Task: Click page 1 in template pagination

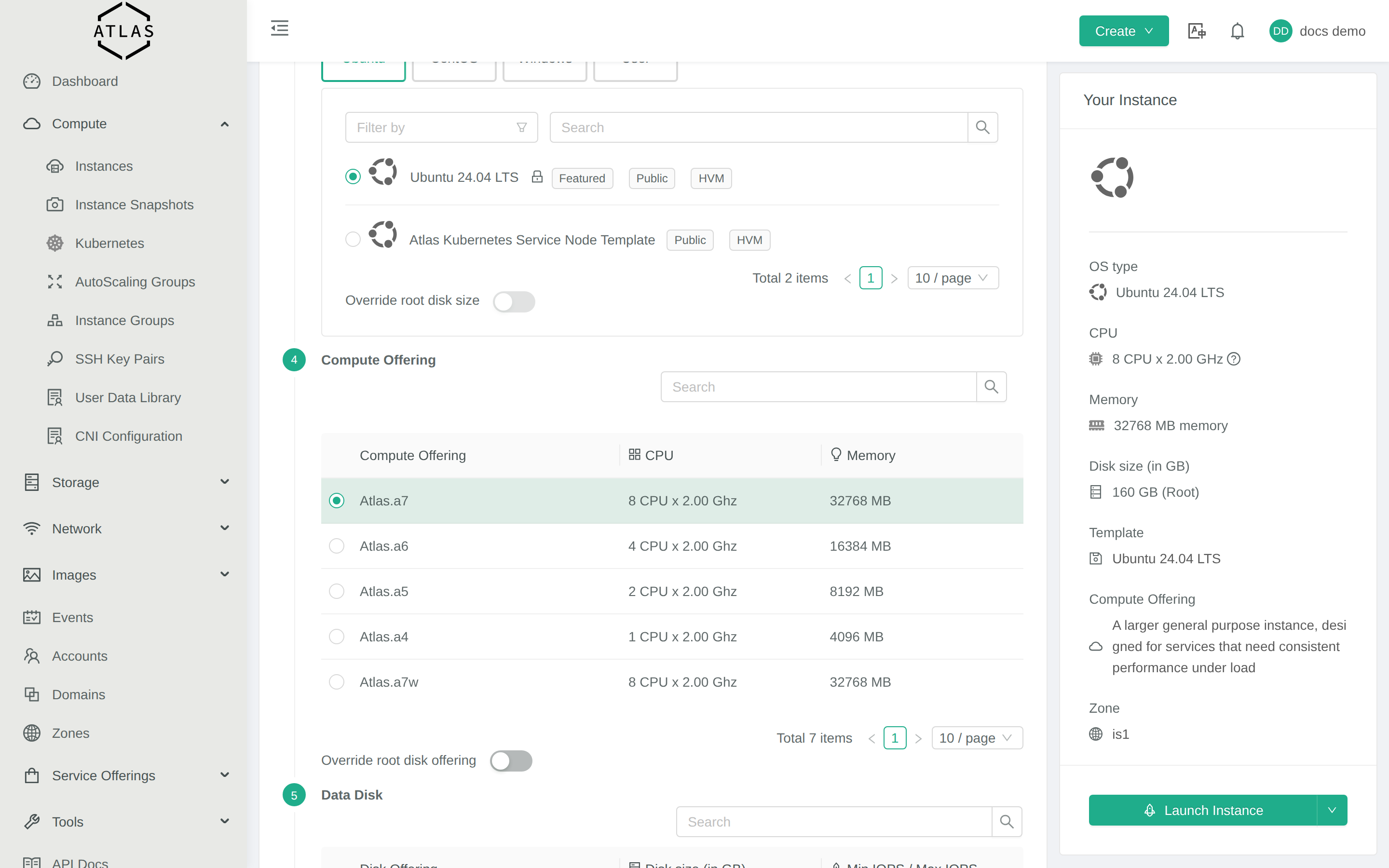Action: (x=871, y=278)
